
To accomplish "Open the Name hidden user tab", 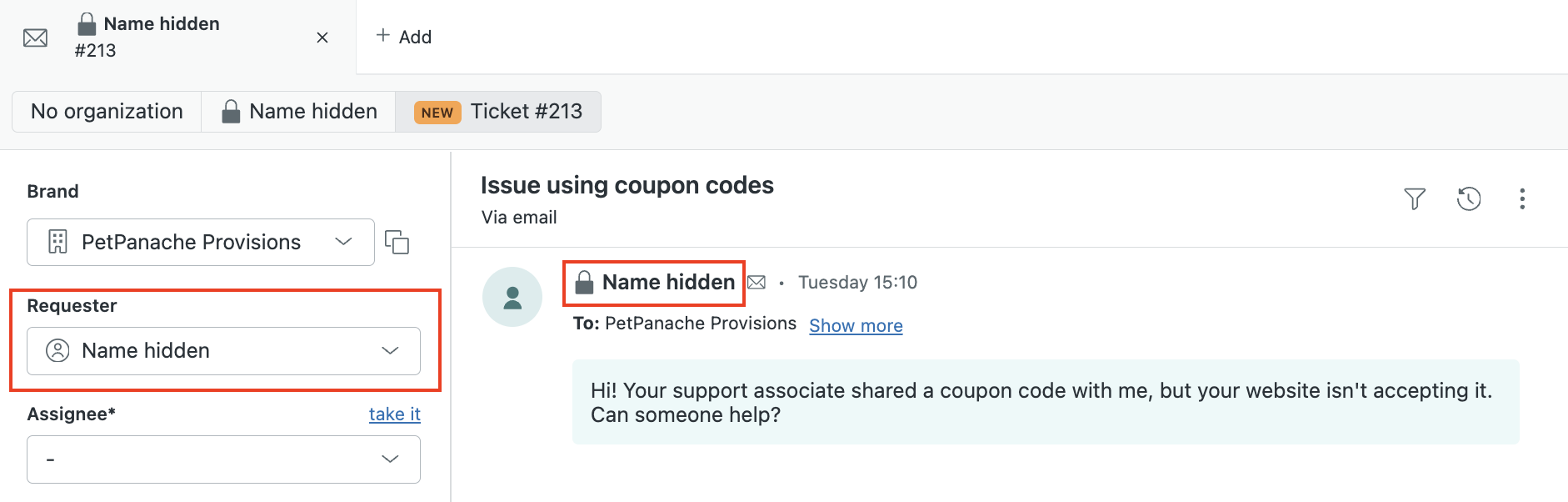I will 299,112.
